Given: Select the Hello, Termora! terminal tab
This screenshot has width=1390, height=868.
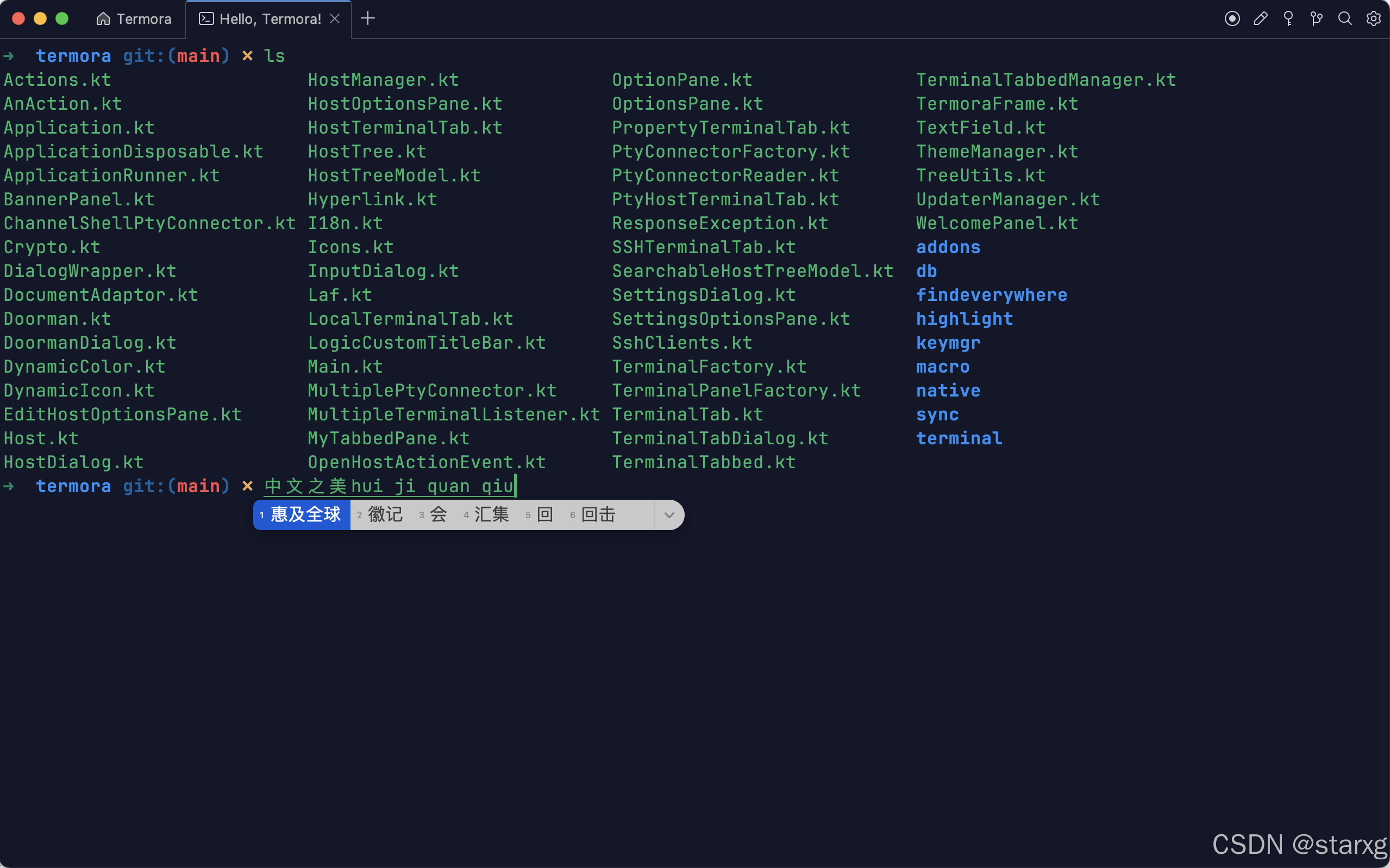Looking at the screenshot, I should (x=270, y=19).
